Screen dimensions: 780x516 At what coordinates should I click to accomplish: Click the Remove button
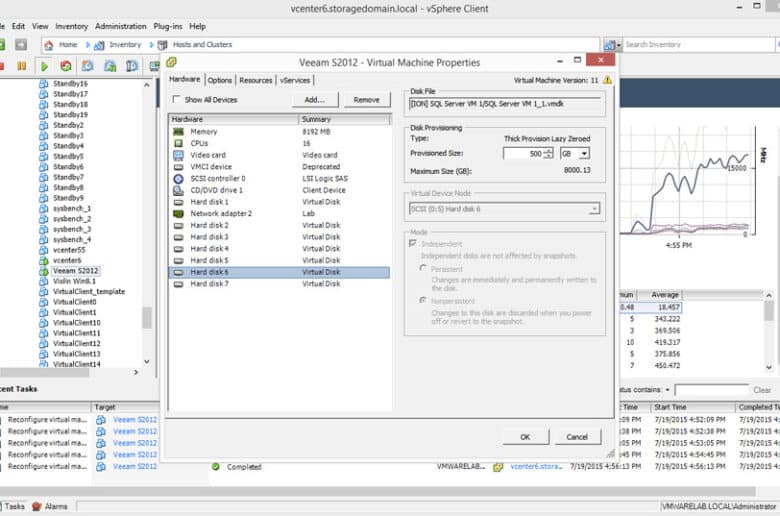tap(367, 100)
